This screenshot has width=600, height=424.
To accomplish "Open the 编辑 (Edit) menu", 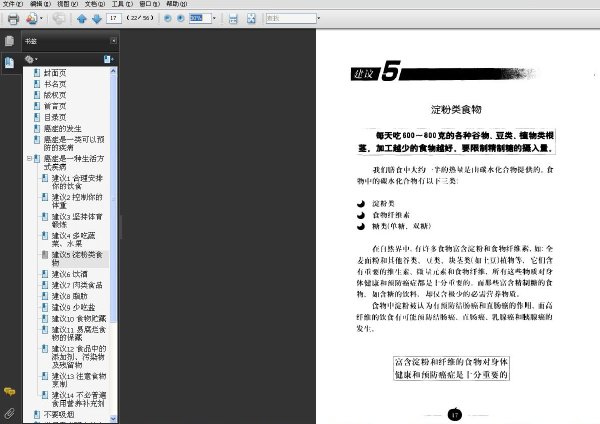I will pos(40,4).
